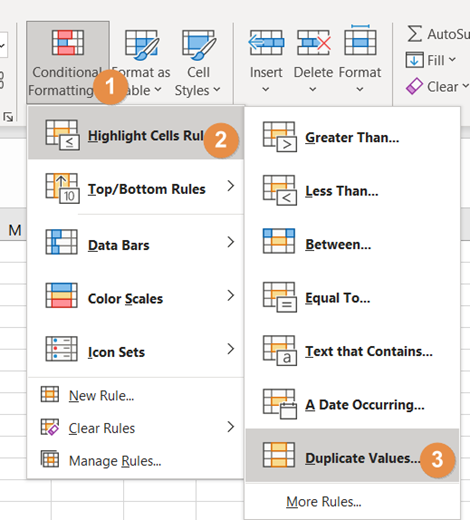The height and width of the screenshot is (520, 470).
Task: Click the Icon Sets icon
Action: (x=62, y=349)
